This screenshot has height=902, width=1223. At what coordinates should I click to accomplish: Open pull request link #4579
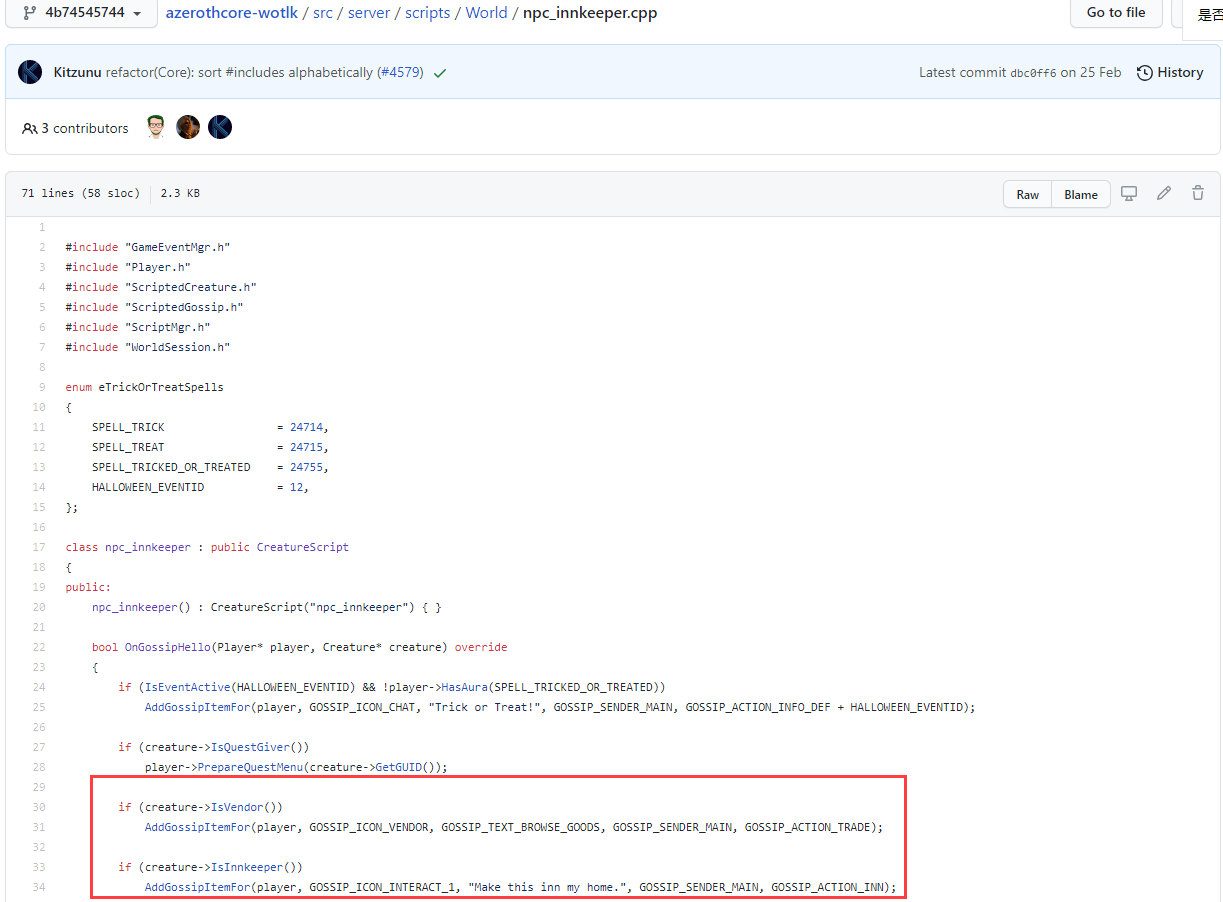coord(399,72)
